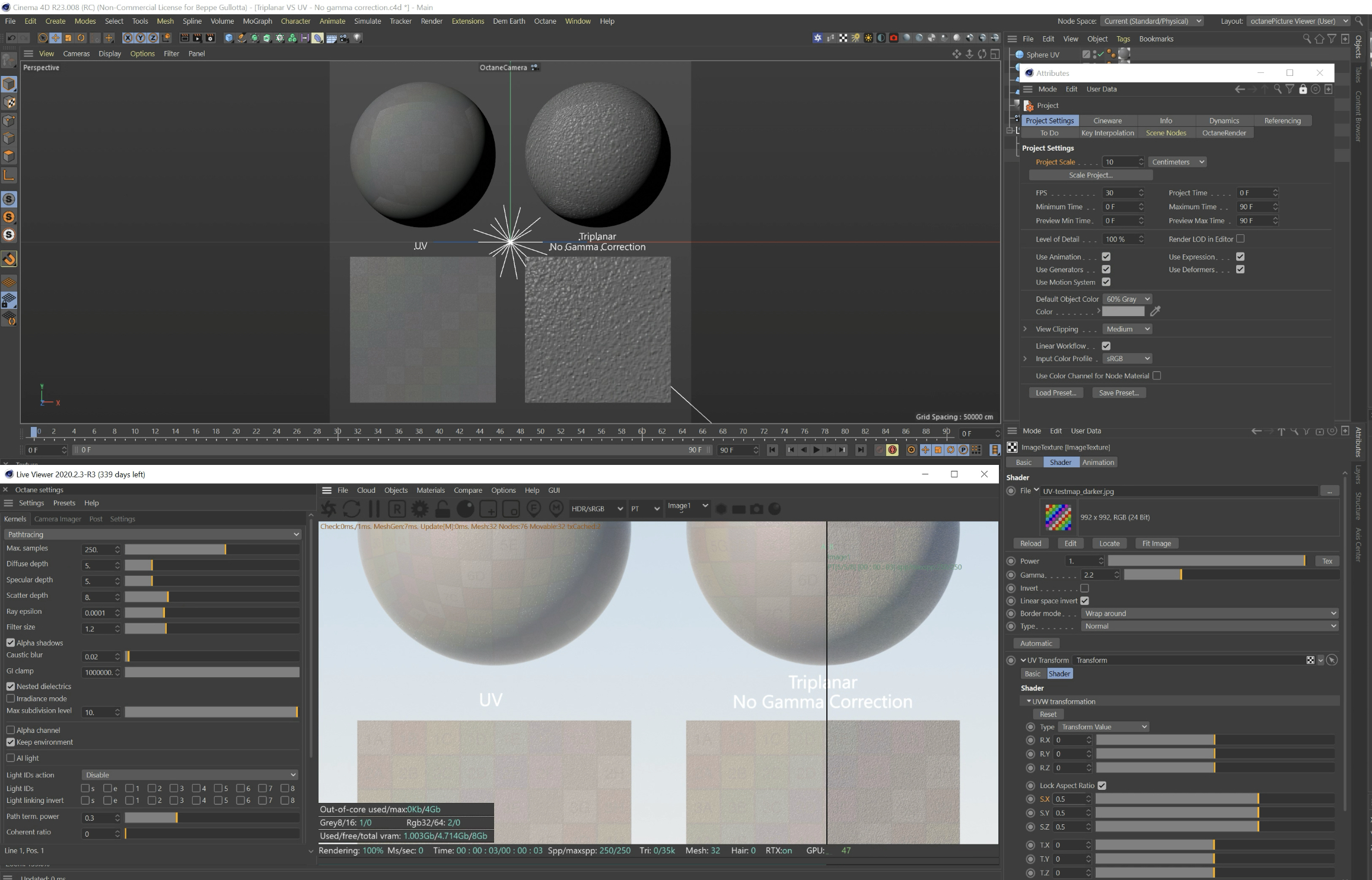Click the Scale Project... button
Screen dimensions: 1372x880
point(1090,175)
